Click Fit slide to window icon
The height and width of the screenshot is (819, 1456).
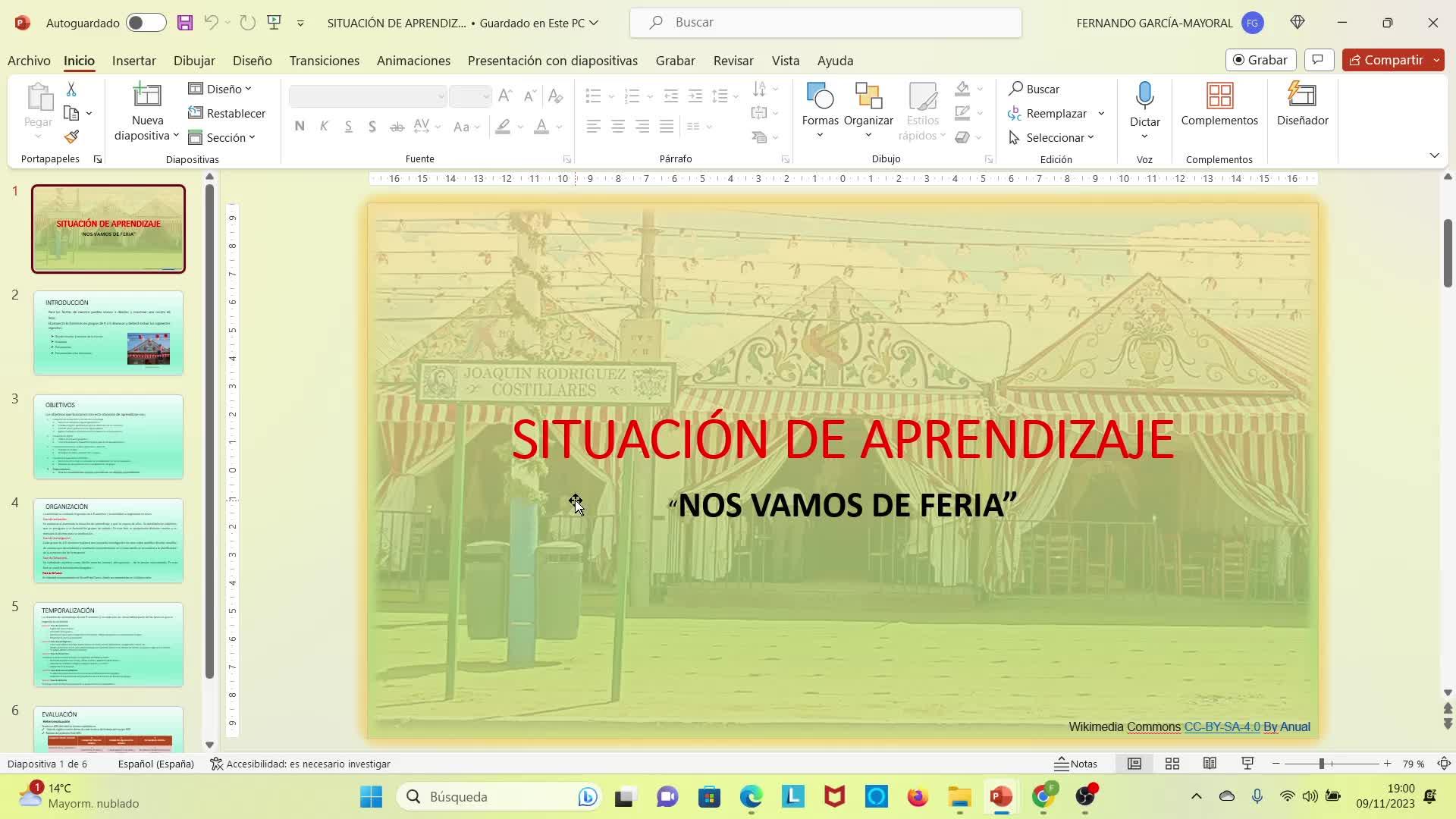coord(1444,764)
